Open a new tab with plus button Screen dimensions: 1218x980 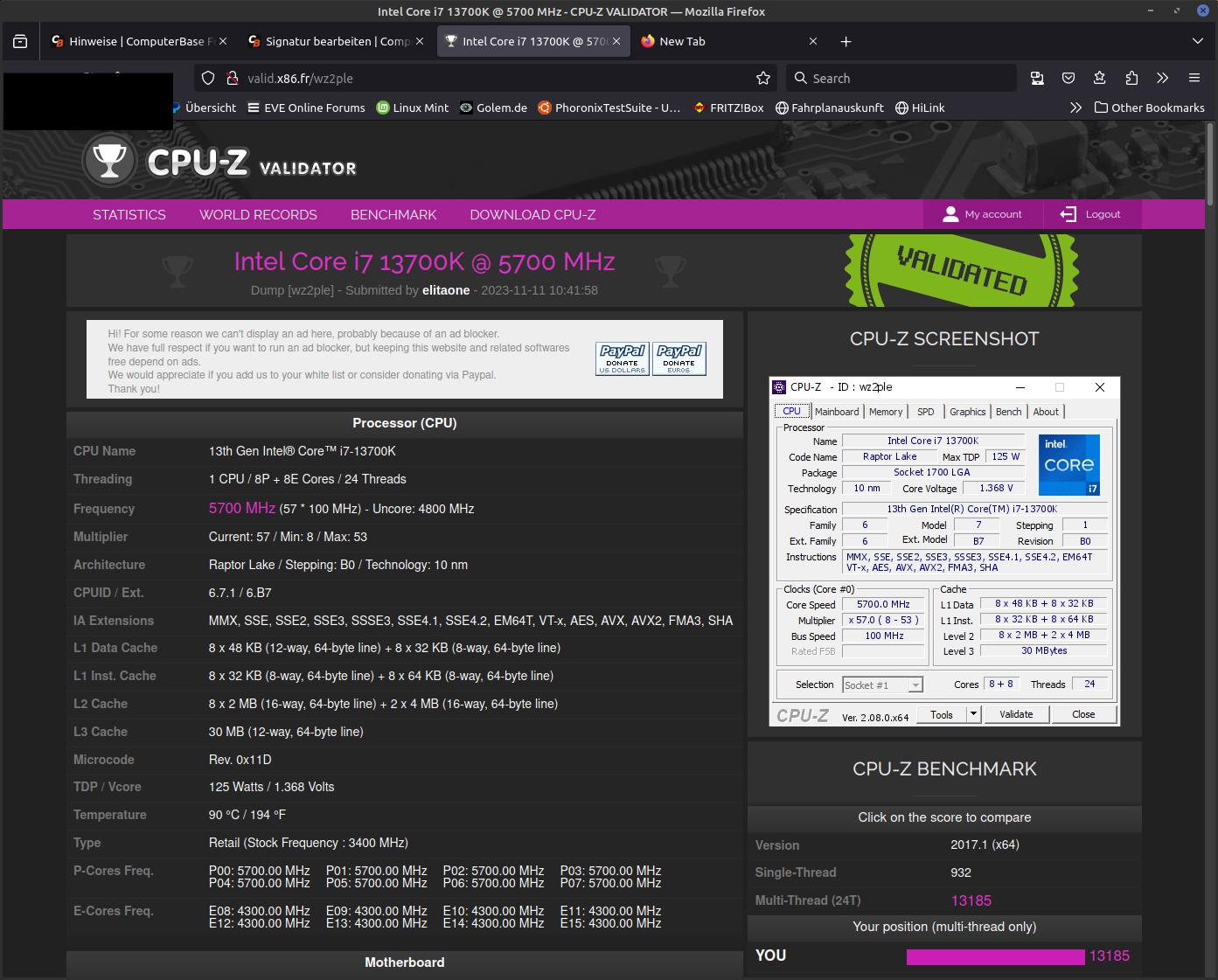click(x=846, y=41)
